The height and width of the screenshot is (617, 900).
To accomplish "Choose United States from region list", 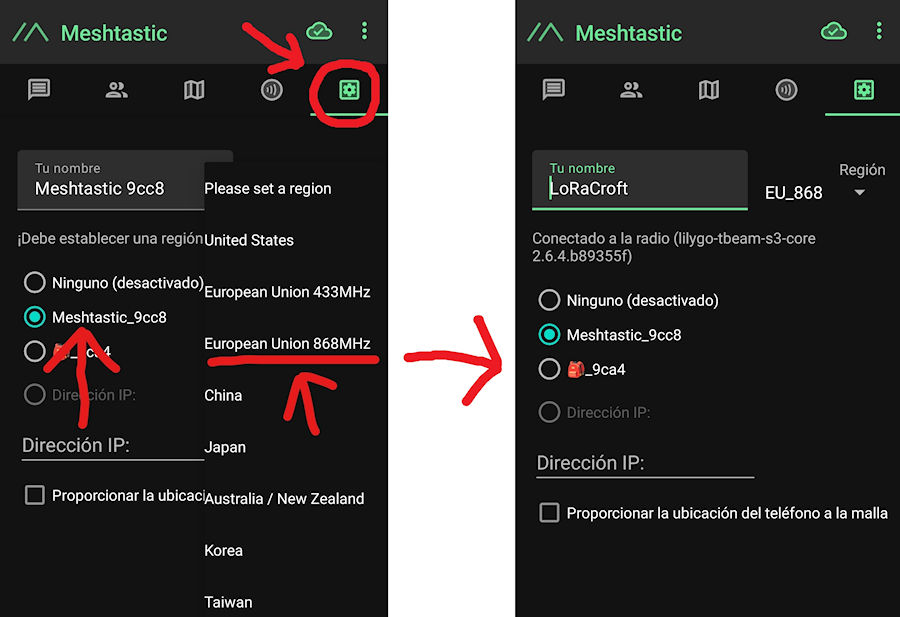I will pyautogui.click(x=249, y=240).
